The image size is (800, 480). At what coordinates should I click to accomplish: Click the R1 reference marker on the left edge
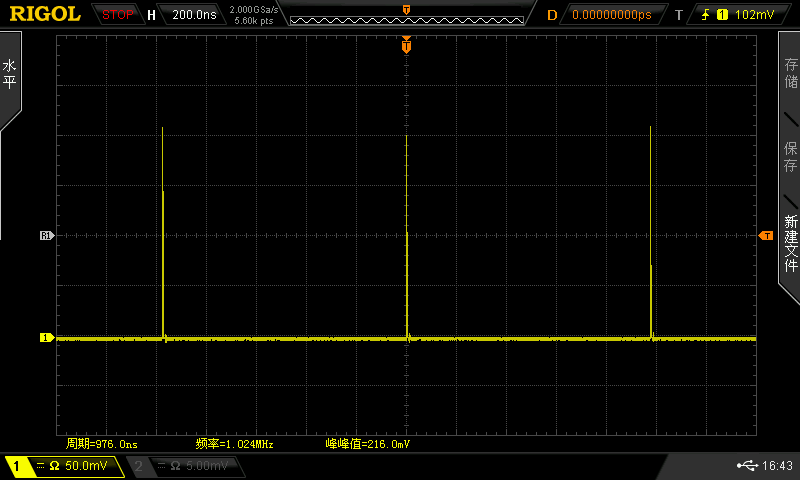[x=47, y=235]
